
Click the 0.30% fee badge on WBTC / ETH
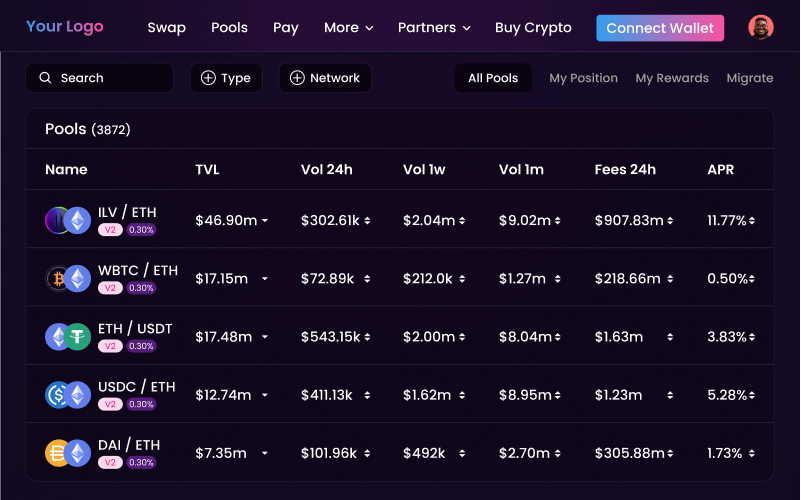click(x=141, y=288)
